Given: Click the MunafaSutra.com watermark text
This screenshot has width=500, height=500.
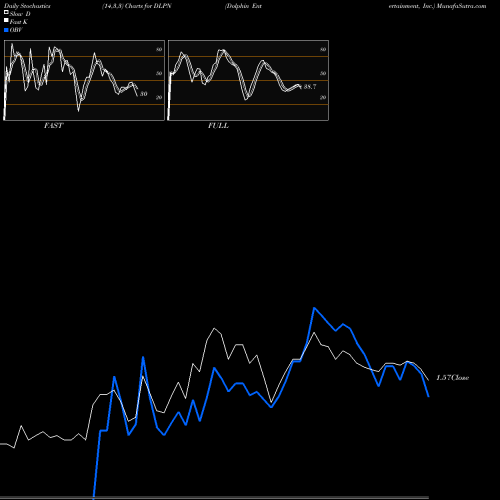Looking at the screenshot, I should point(461,6).
